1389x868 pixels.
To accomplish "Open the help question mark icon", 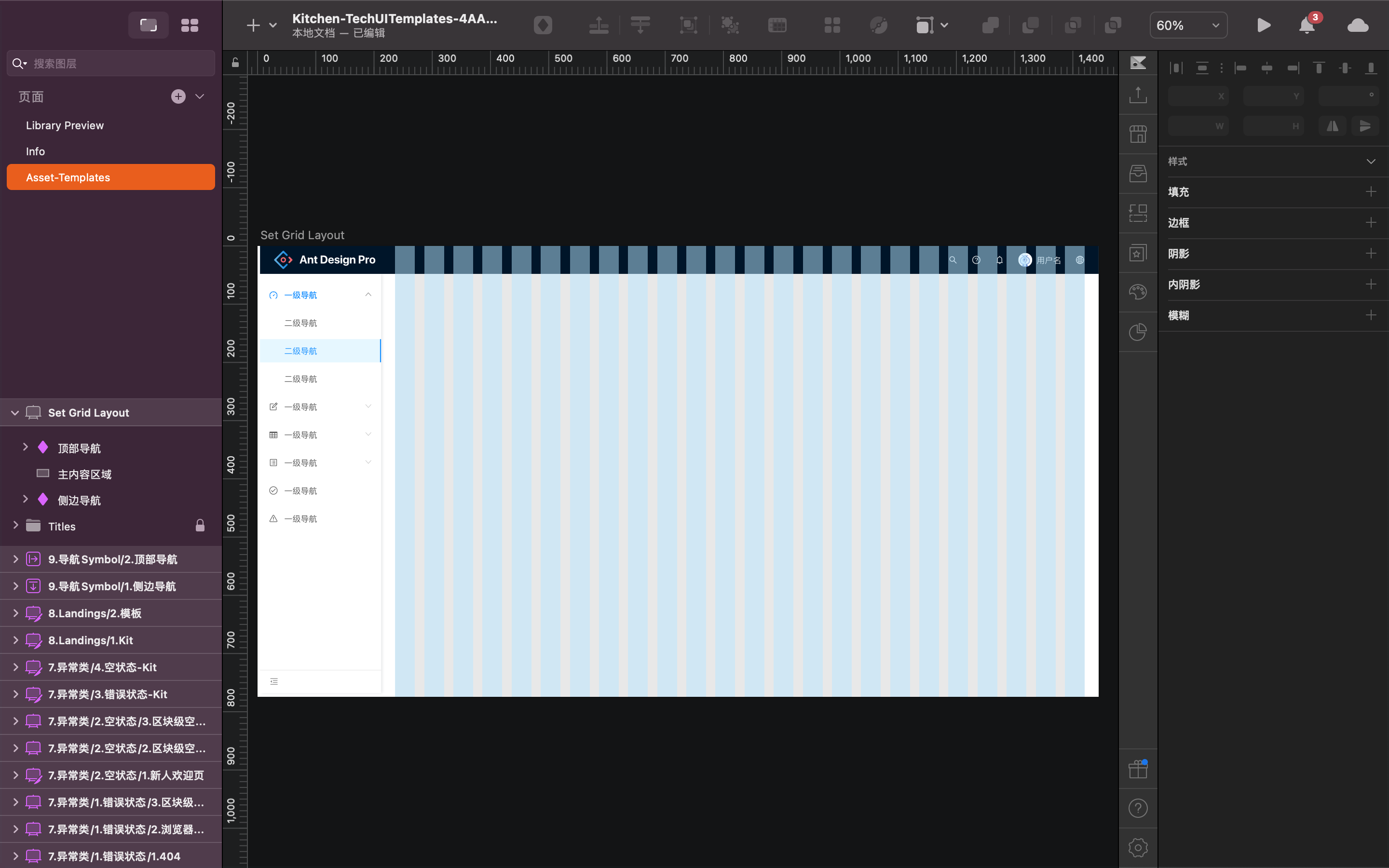I will [x=1138, y=808].
